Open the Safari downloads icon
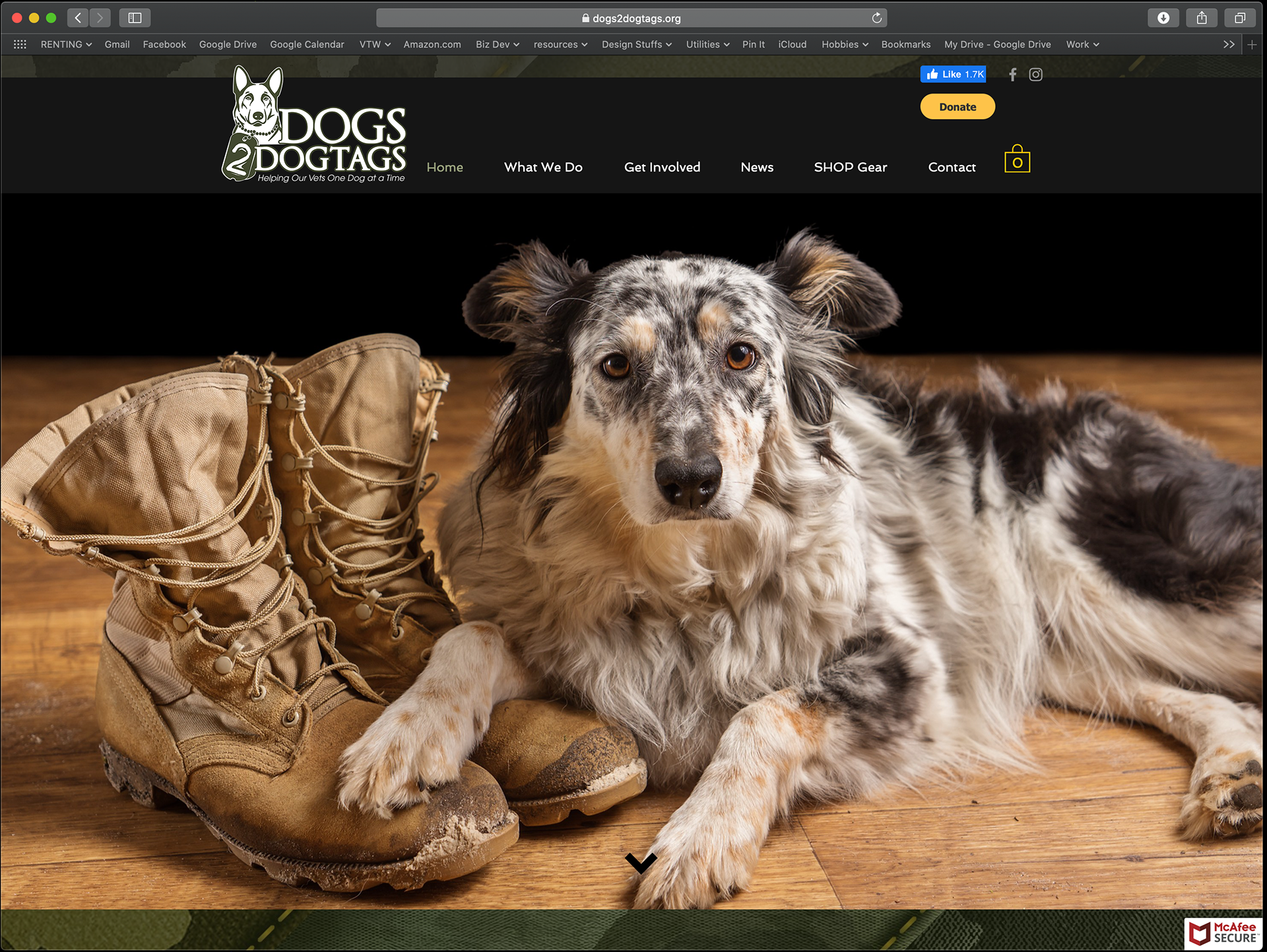 pos(1163,18)
